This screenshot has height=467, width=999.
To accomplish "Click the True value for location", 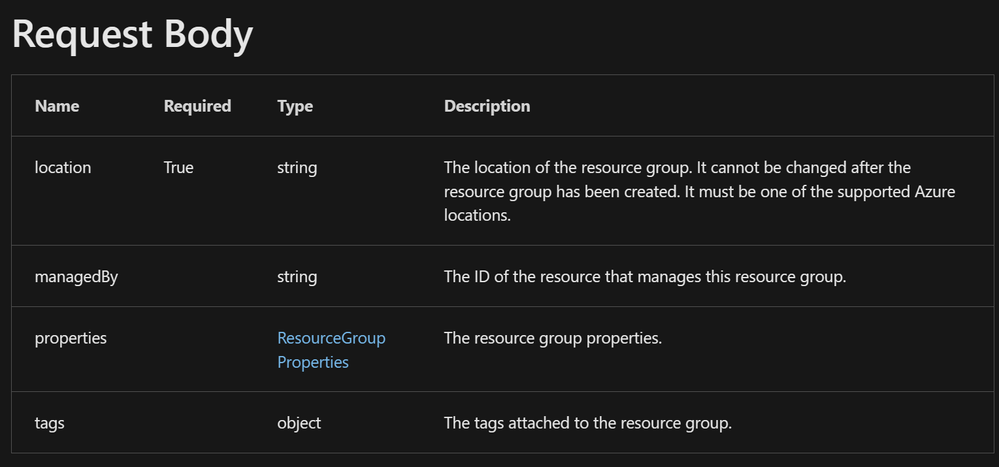I will pos(179,168).
